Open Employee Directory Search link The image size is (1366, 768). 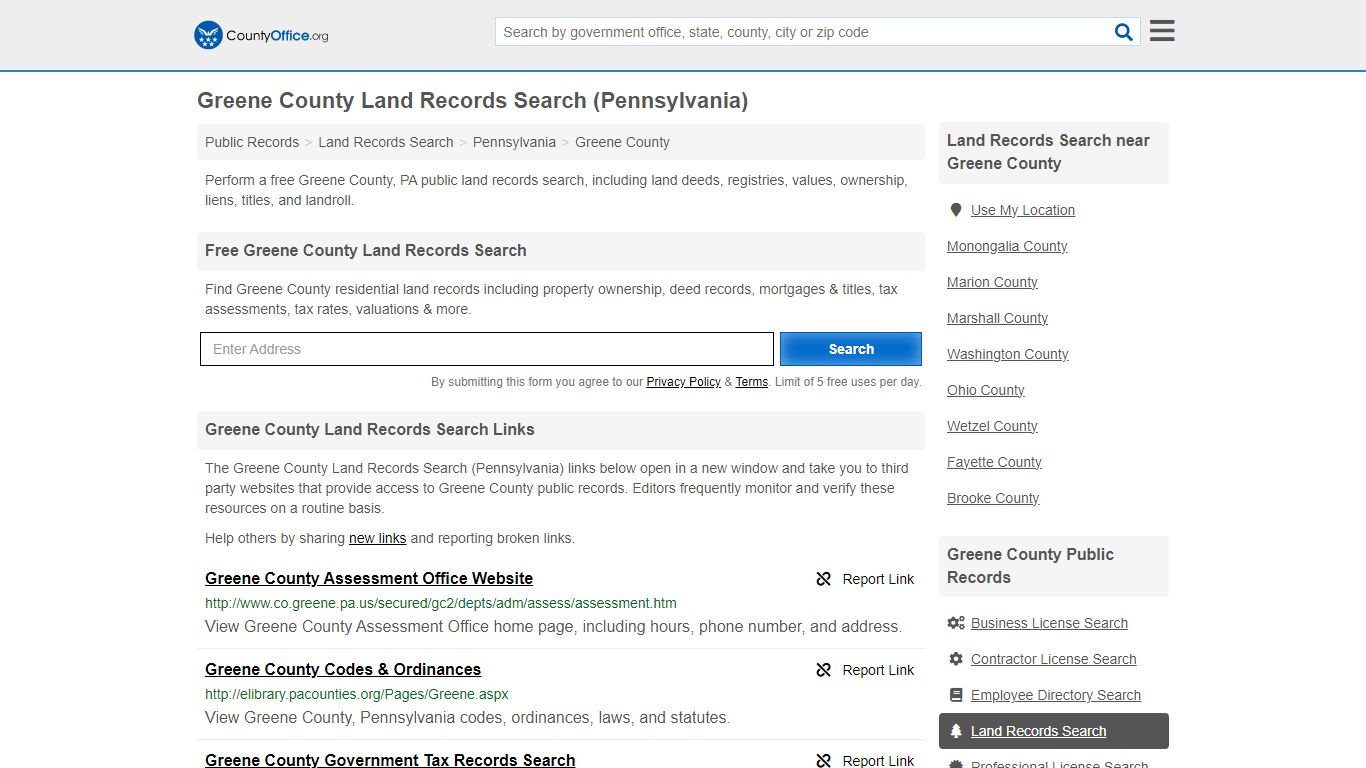(1056, 695)
